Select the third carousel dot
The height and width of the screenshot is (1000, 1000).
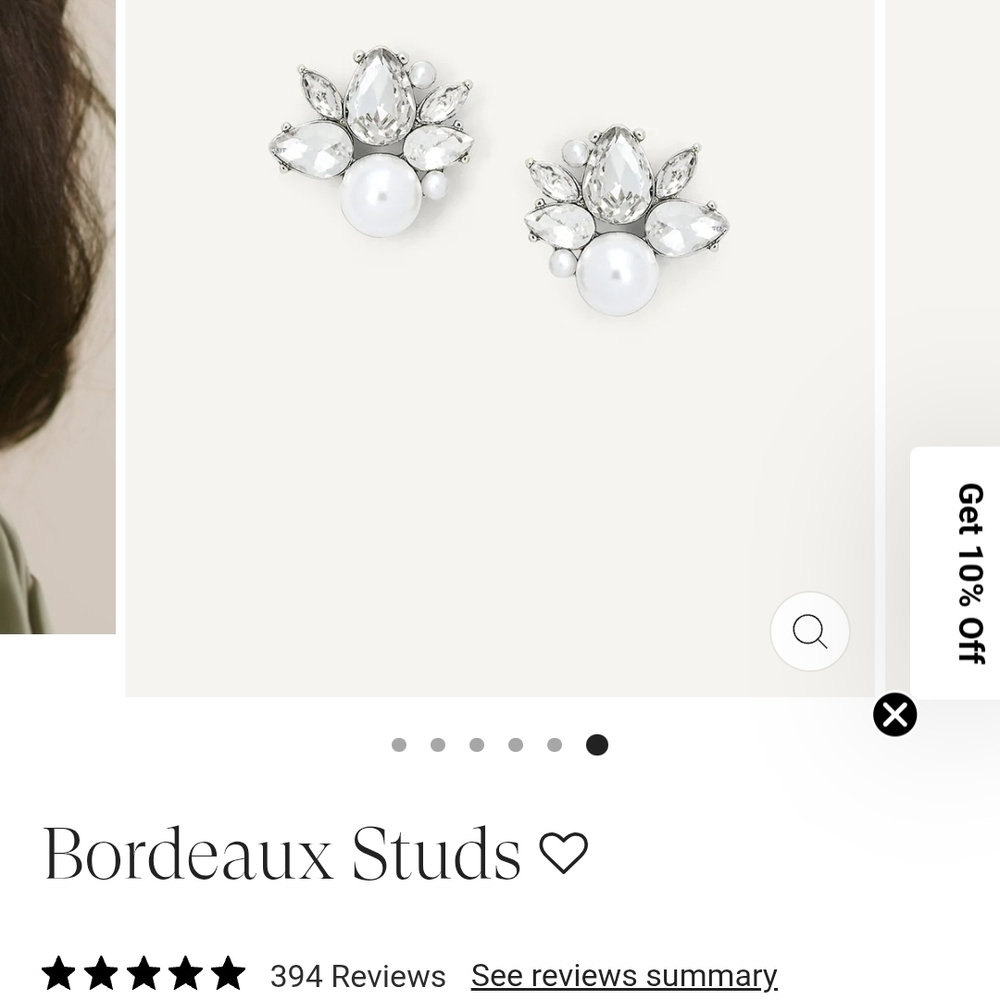coord(478,743)
